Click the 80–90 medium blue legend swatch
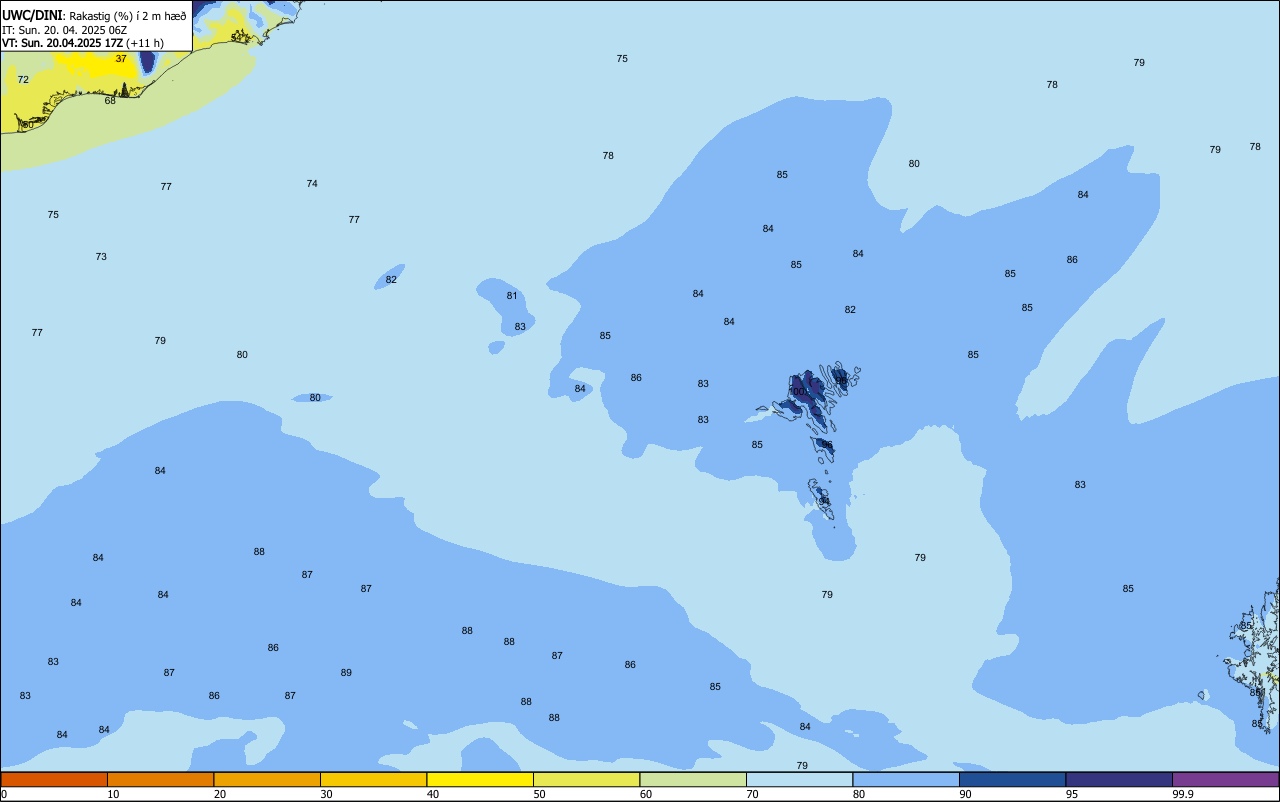The height and width of the screenshot is (802, 1280). tap(906, 779)
